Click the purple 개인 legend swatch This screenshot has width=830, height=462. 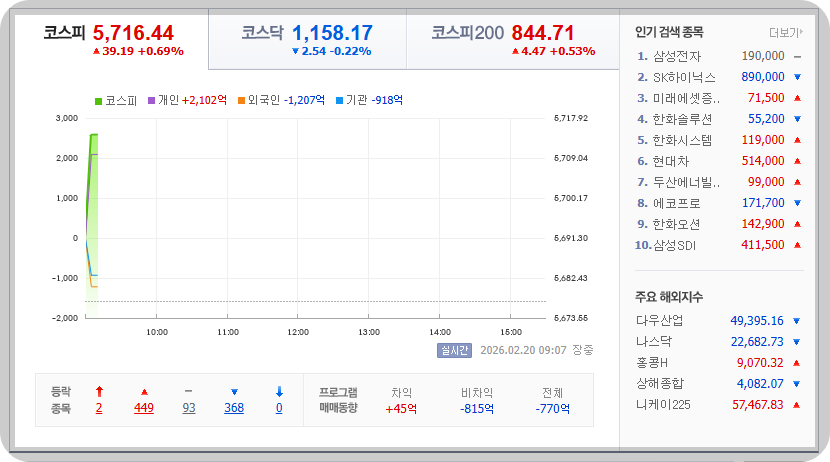pyautogui.click(x=151, y=101)
